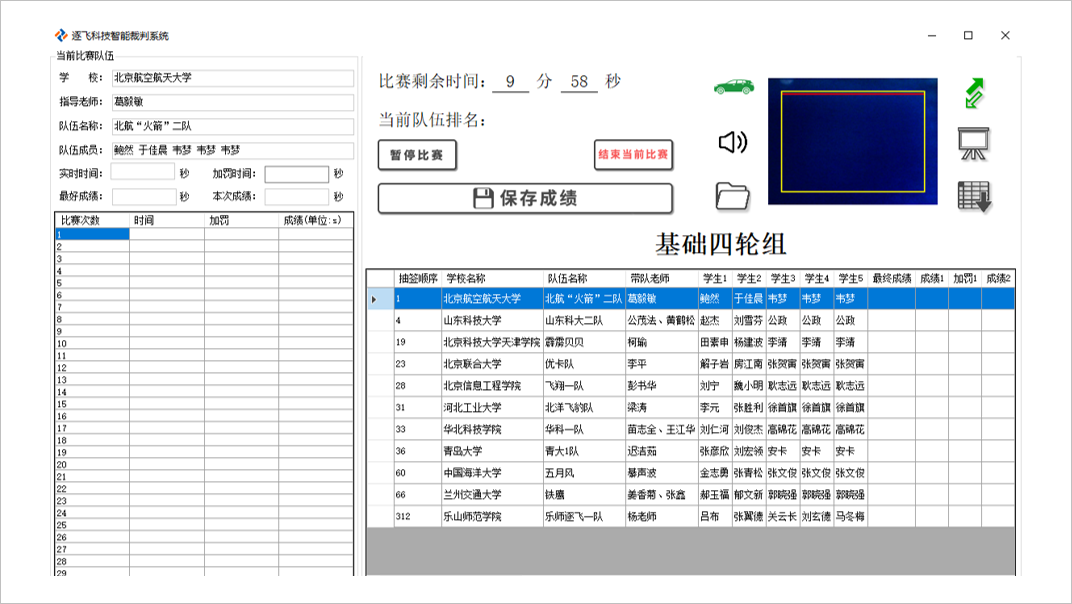Click the 加罚1 column header
The height and width of the screenshot is (604, 1072).
pos(965,278)
